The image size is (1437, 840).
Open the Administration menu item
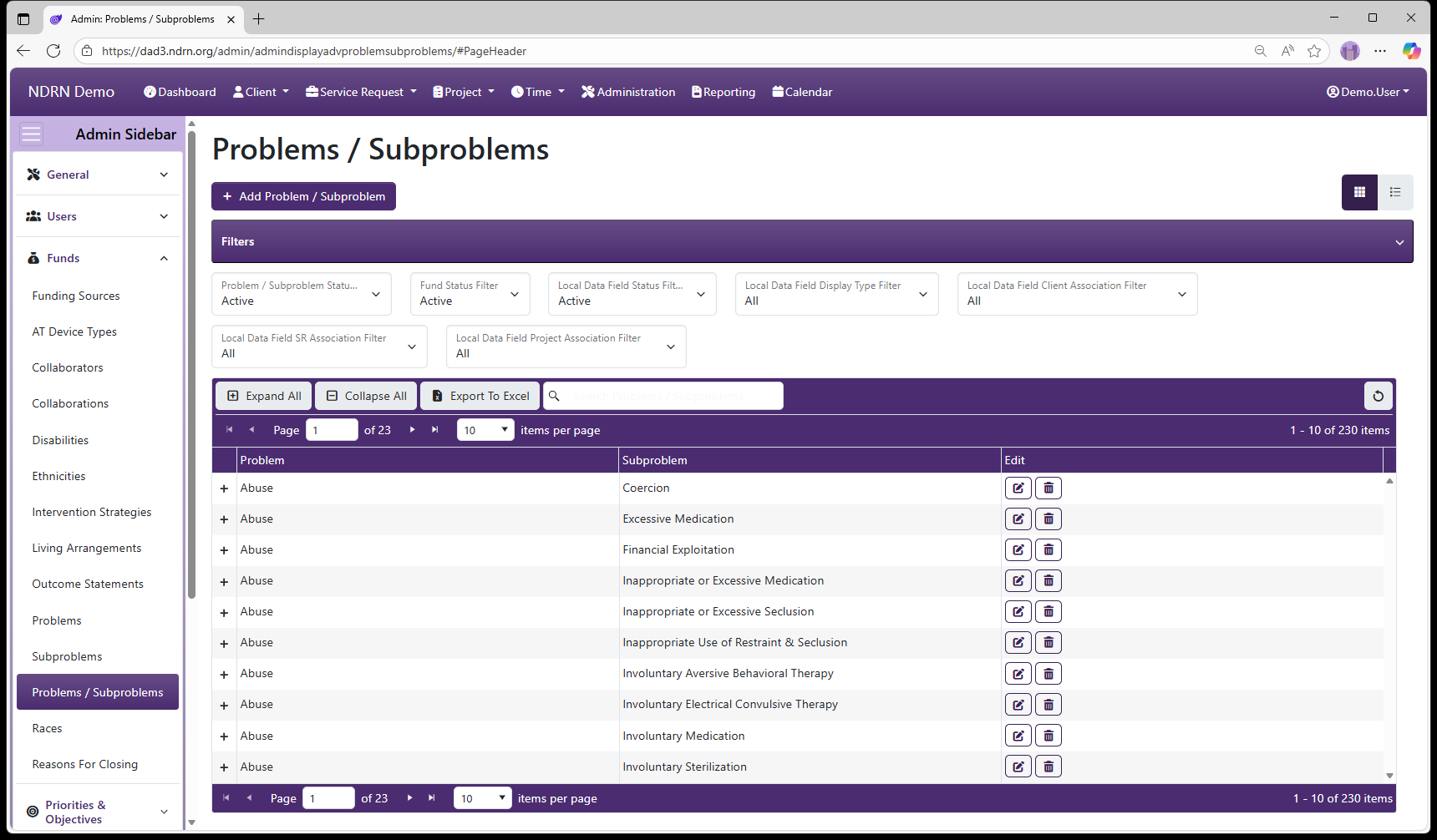pyautogui.click(x=628, y=92)
